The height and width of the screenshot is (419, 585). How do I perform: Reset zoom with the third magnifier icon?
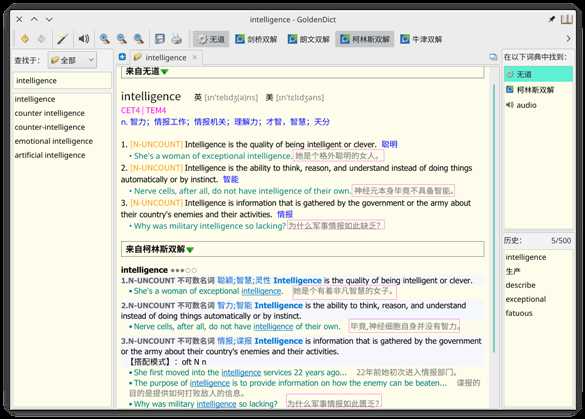(139, 39)
